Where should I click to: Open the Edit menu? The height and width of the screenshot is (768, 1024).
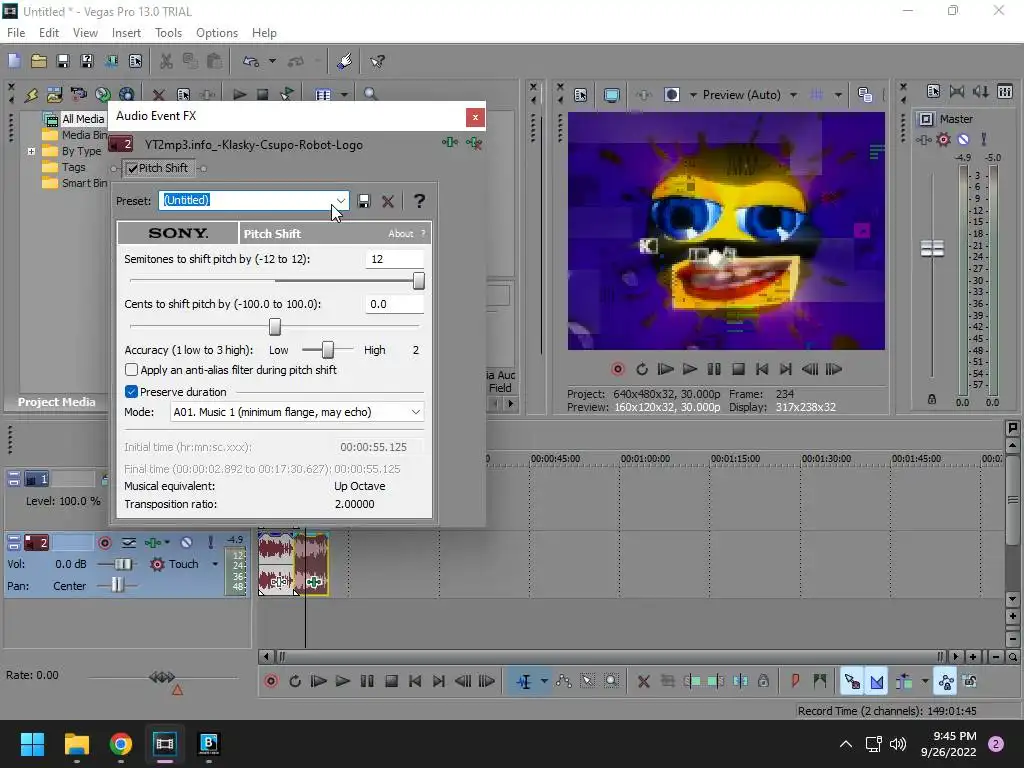click(x=49, y=33)
